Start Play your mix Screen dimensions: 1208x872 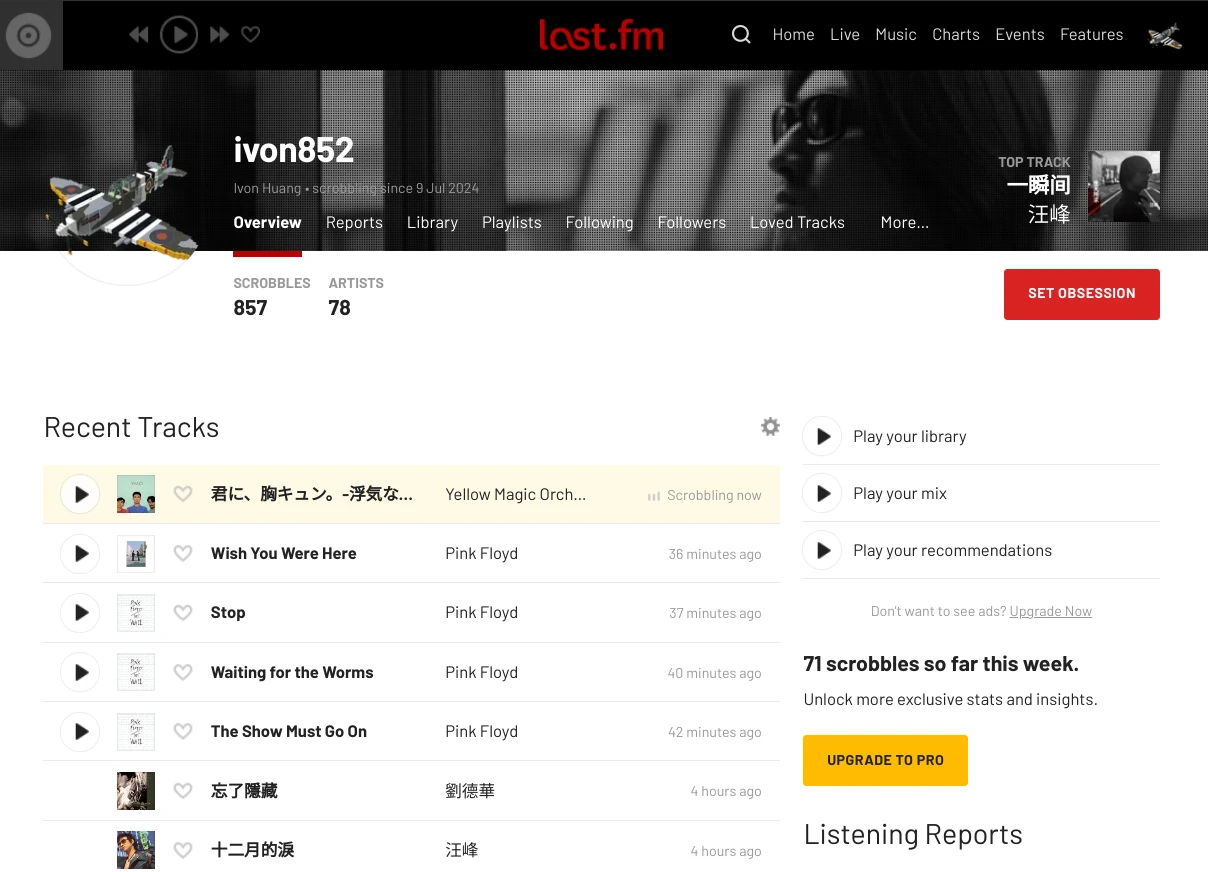[x=822, y=494]
